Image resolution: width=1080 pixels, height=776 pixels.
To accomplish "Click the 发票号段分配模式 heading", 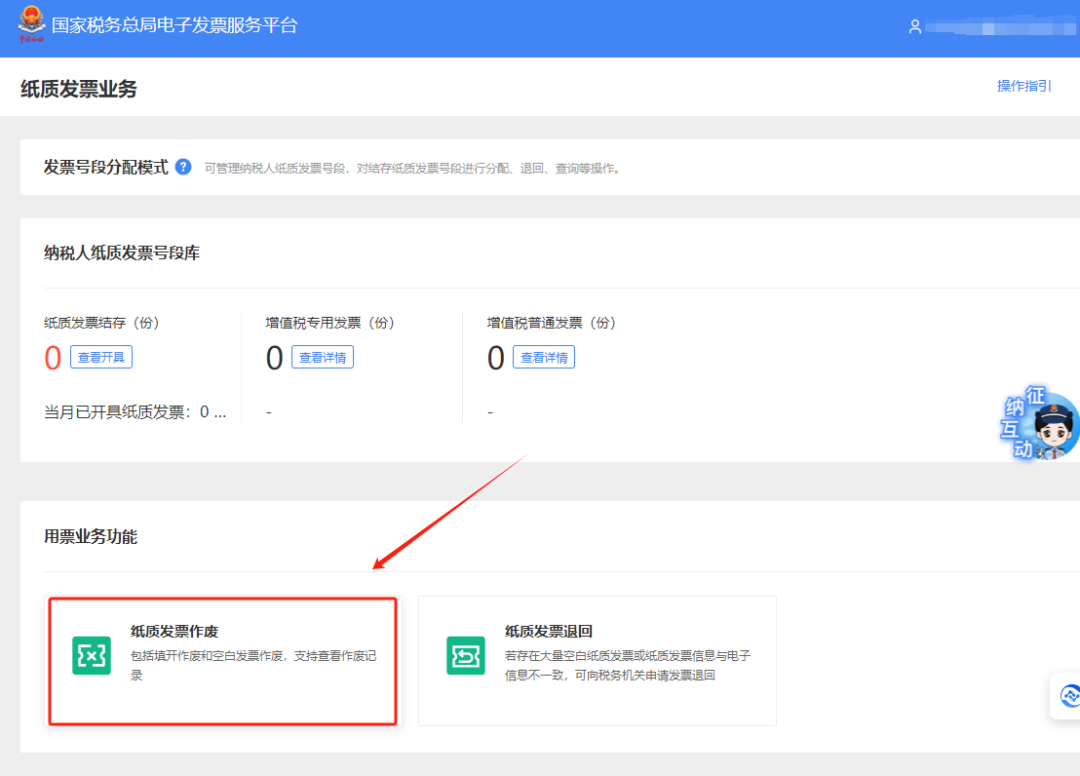I will pyautogui.click(x=105, y=167).
